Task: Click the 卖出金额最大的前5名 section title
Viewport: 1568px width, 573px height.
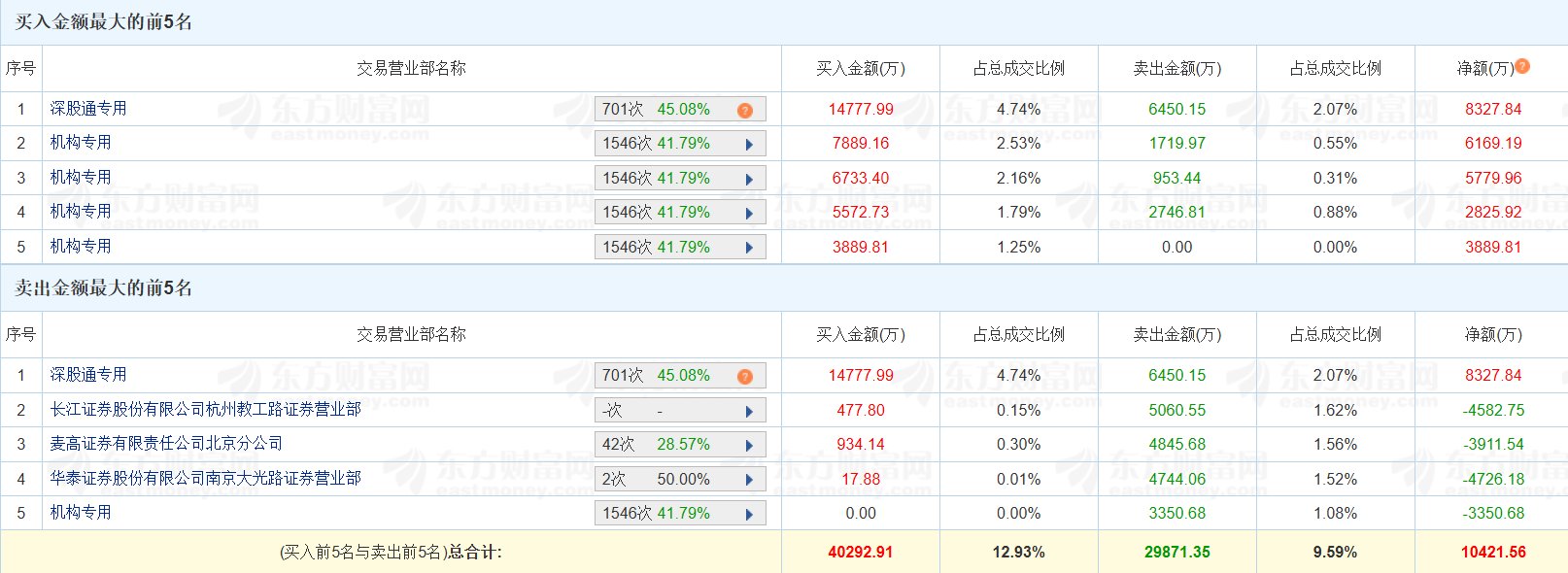Action: (x=103, y=288)
